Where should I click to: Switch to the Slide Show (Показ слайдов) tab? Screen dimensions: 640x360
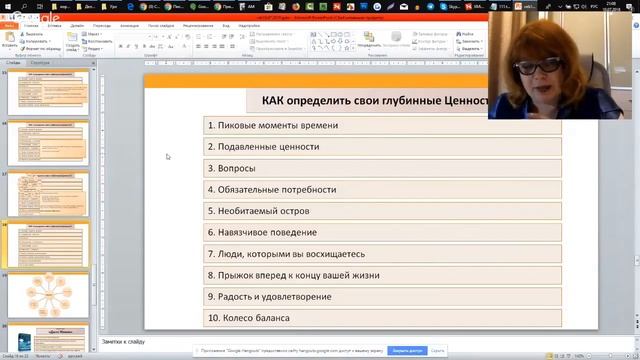(161, 25)
